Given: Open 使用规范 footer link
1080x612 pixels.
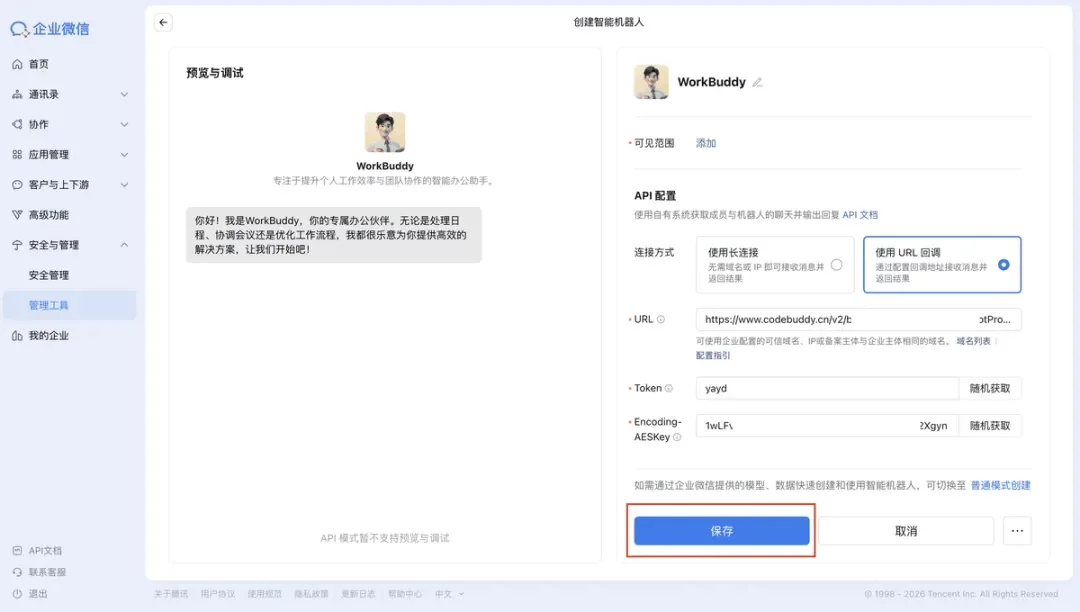Looking at the screenshot, I should click(264, 593).
